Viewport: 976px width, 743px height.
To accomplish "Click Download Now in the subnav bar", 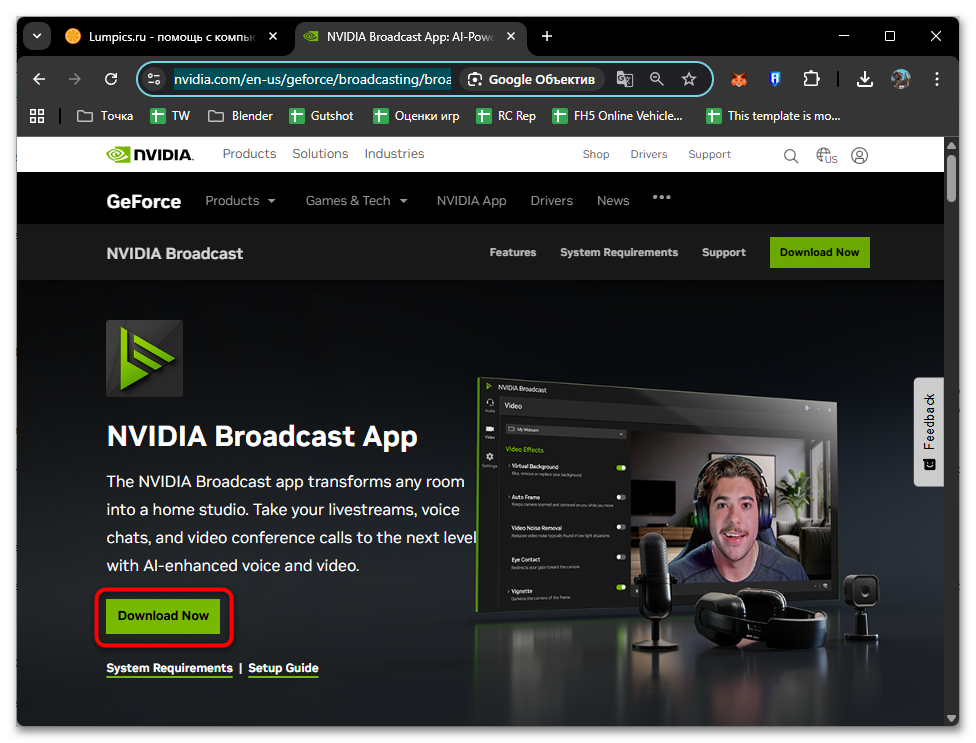I will point(819,252).
